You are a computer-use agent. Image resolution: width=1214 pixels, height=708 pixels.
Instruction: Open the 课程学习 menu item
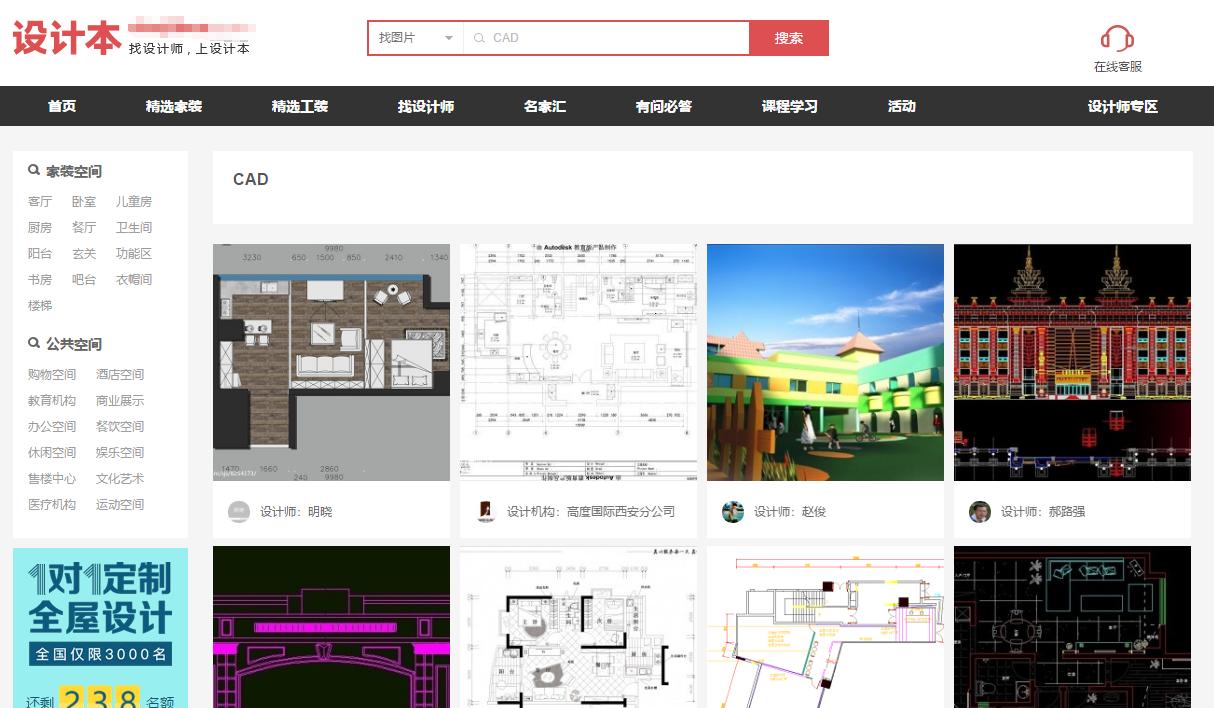[x=789, y=106]
